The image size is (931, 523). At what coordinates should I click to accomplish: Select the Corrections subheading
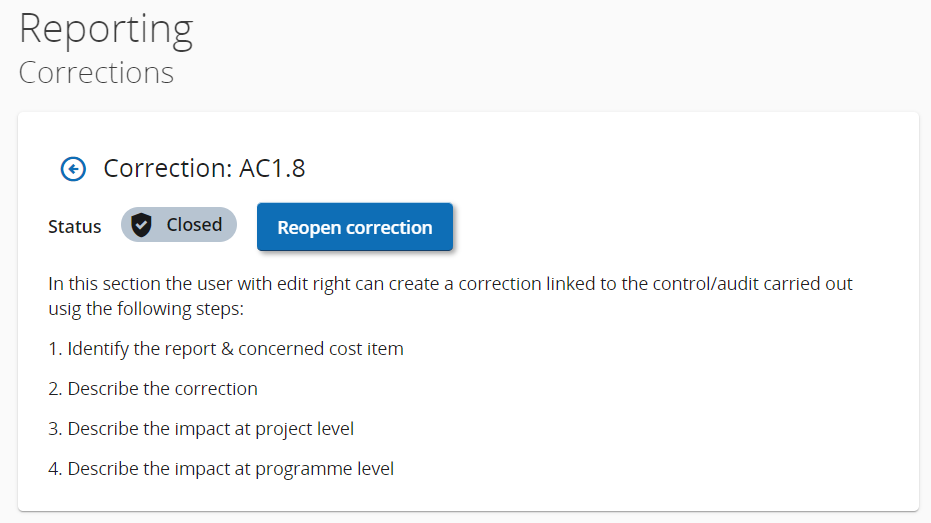tap(96, 73)
